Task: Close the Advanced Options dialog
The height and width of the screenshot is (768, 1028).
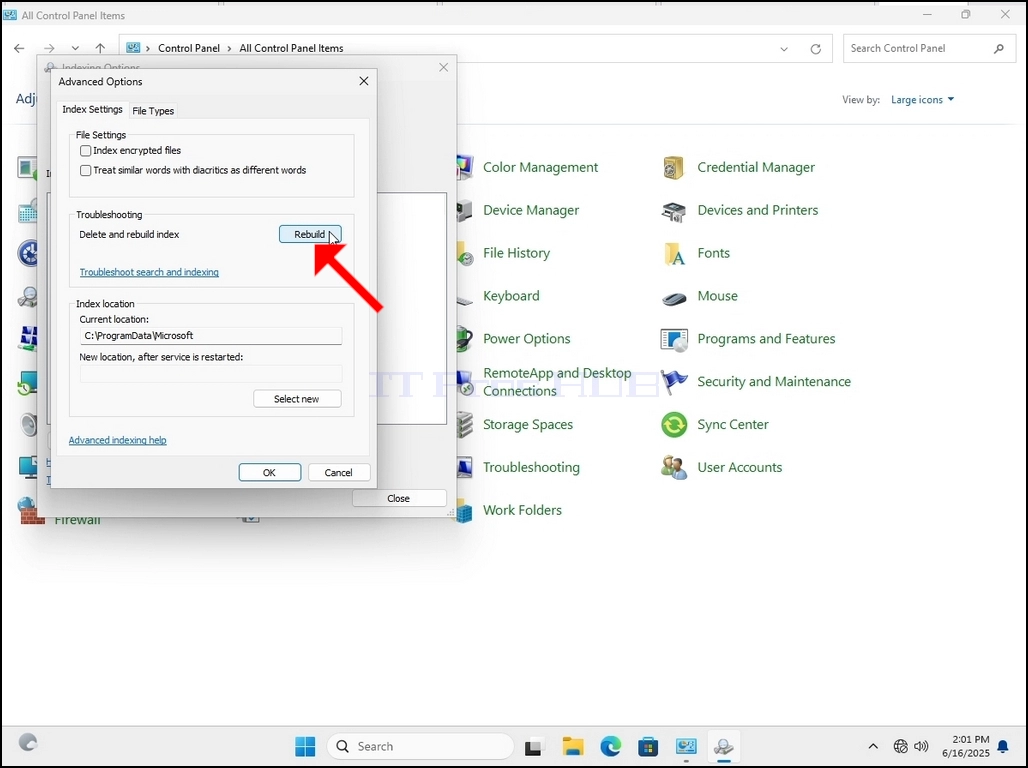Action: 364,81
